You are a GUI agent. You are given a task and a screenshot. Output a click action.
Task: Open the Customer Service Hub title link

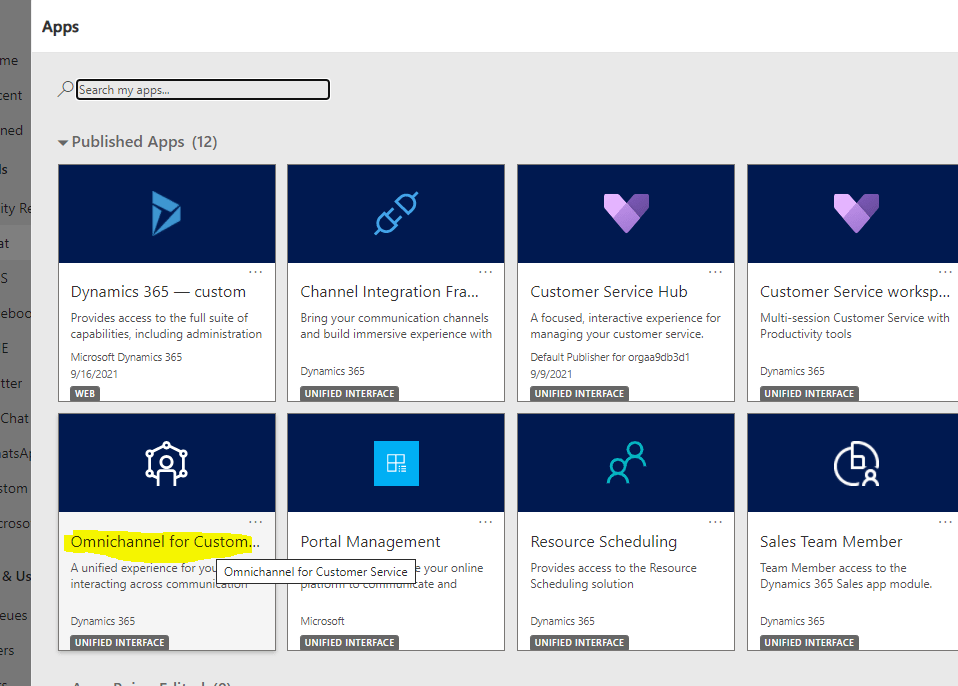tap(608, 292)
